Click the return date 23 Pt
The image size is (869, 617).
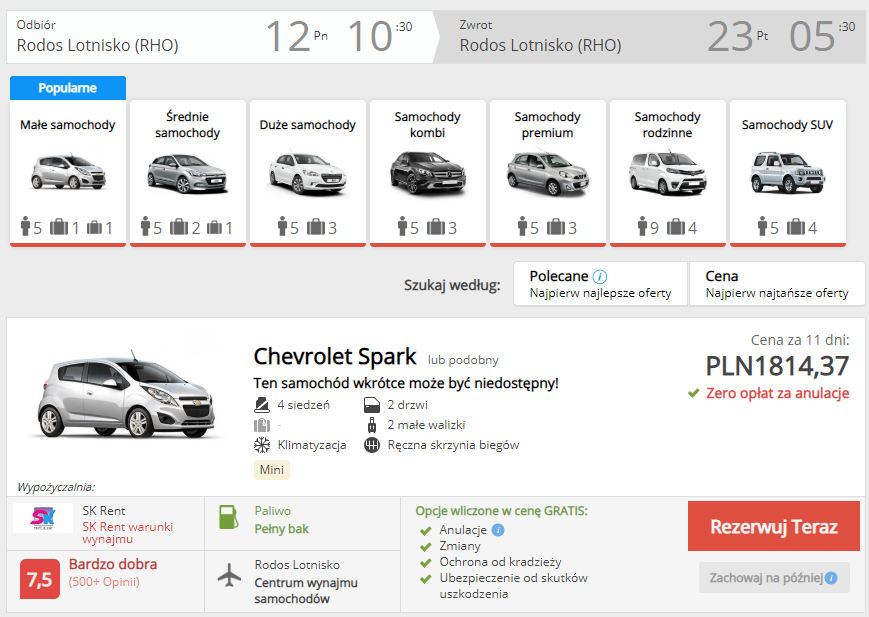click(738, 37)
